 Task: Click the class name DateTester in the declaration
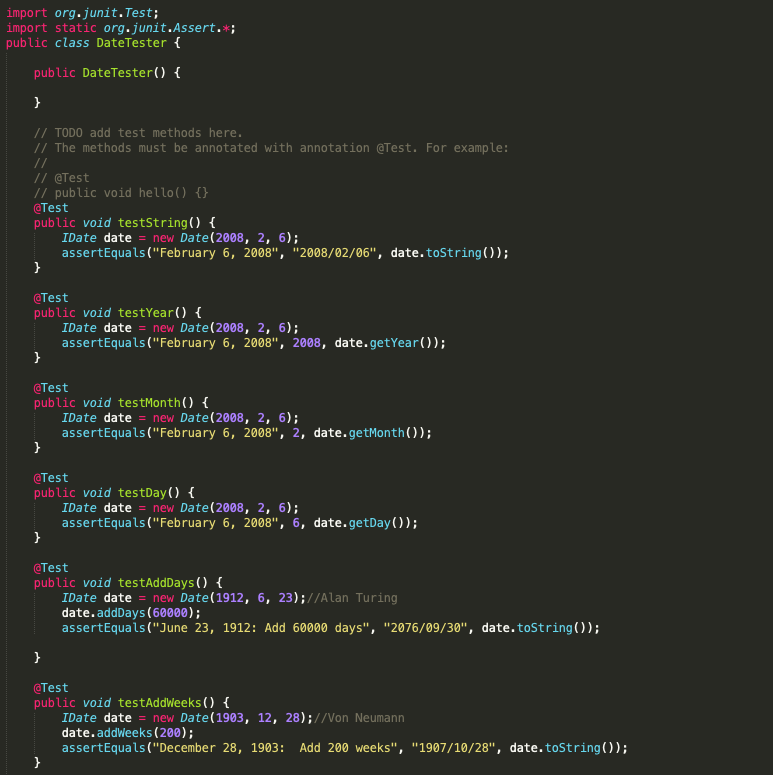click(x=131, y=43)
